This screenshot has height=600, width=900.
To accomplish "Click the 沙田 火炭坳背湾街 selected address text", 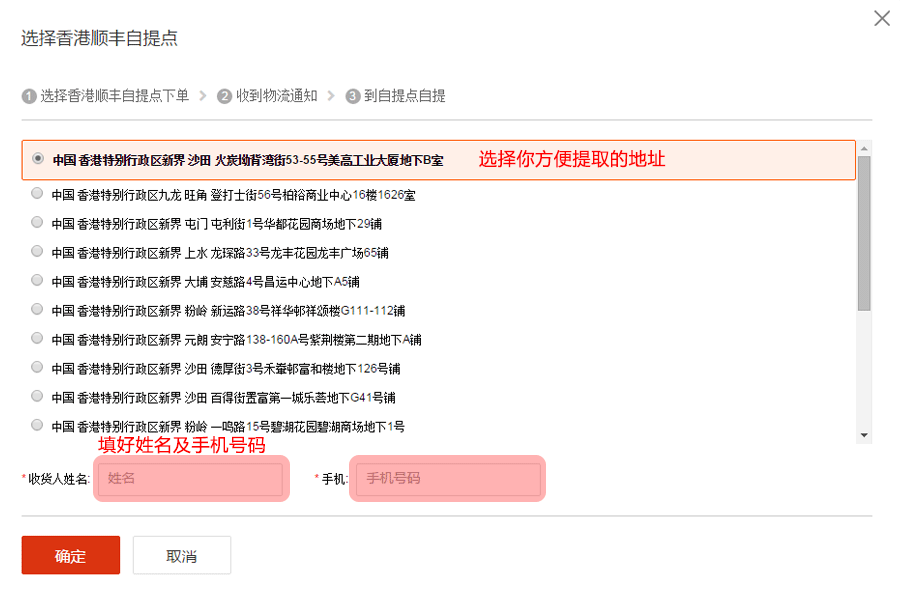I will pos(248,160).
